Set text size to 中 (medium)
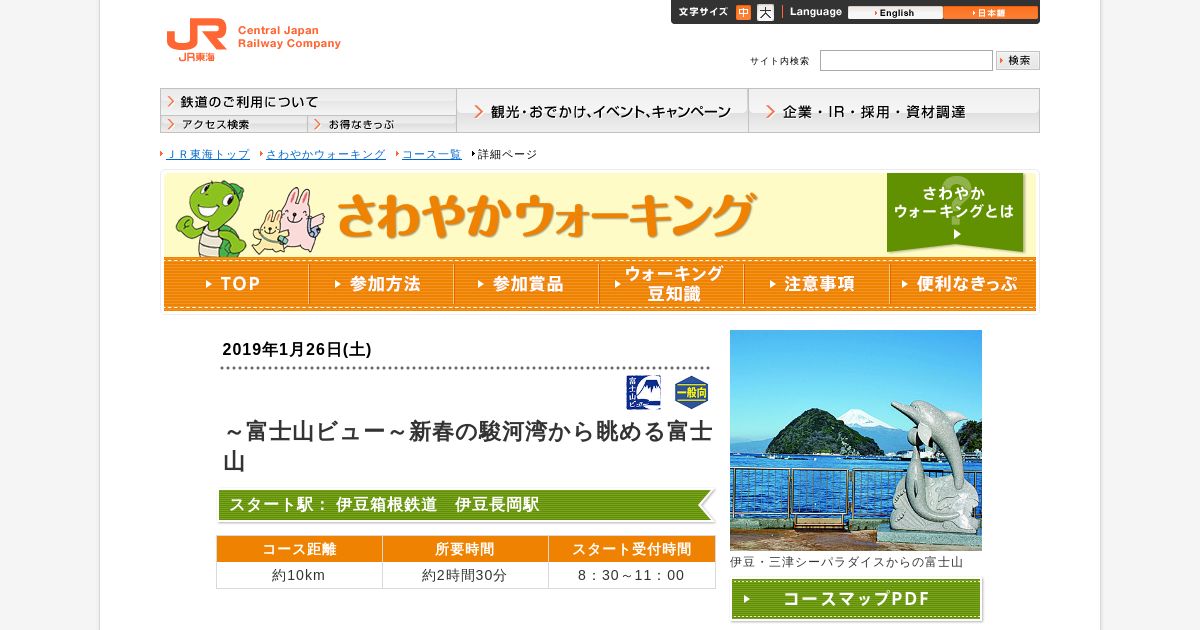The width and height of the screenshot is (1200, 630). pyautogui.click(x=743, y=13)
